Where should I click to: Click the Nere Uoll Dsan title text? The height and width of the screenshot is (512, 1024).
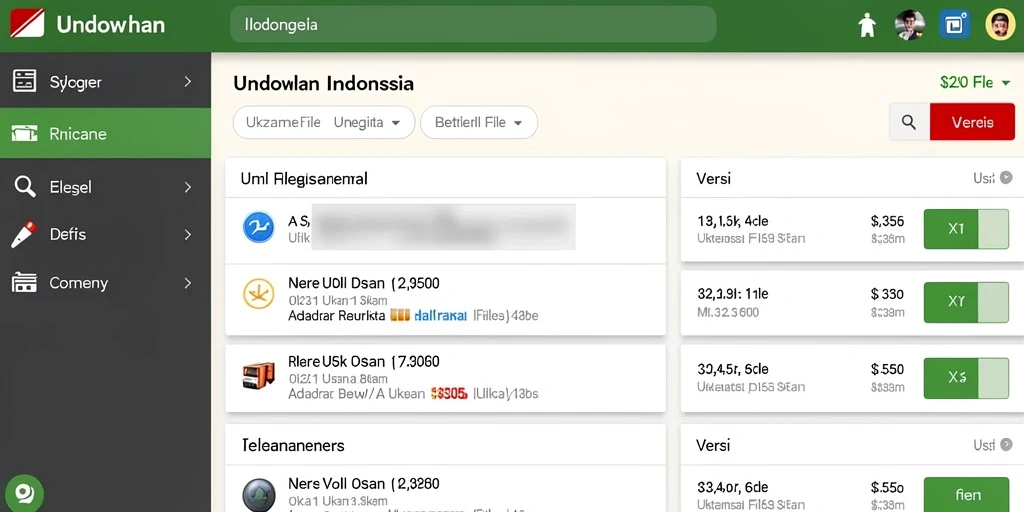click(x=364, y=283)
